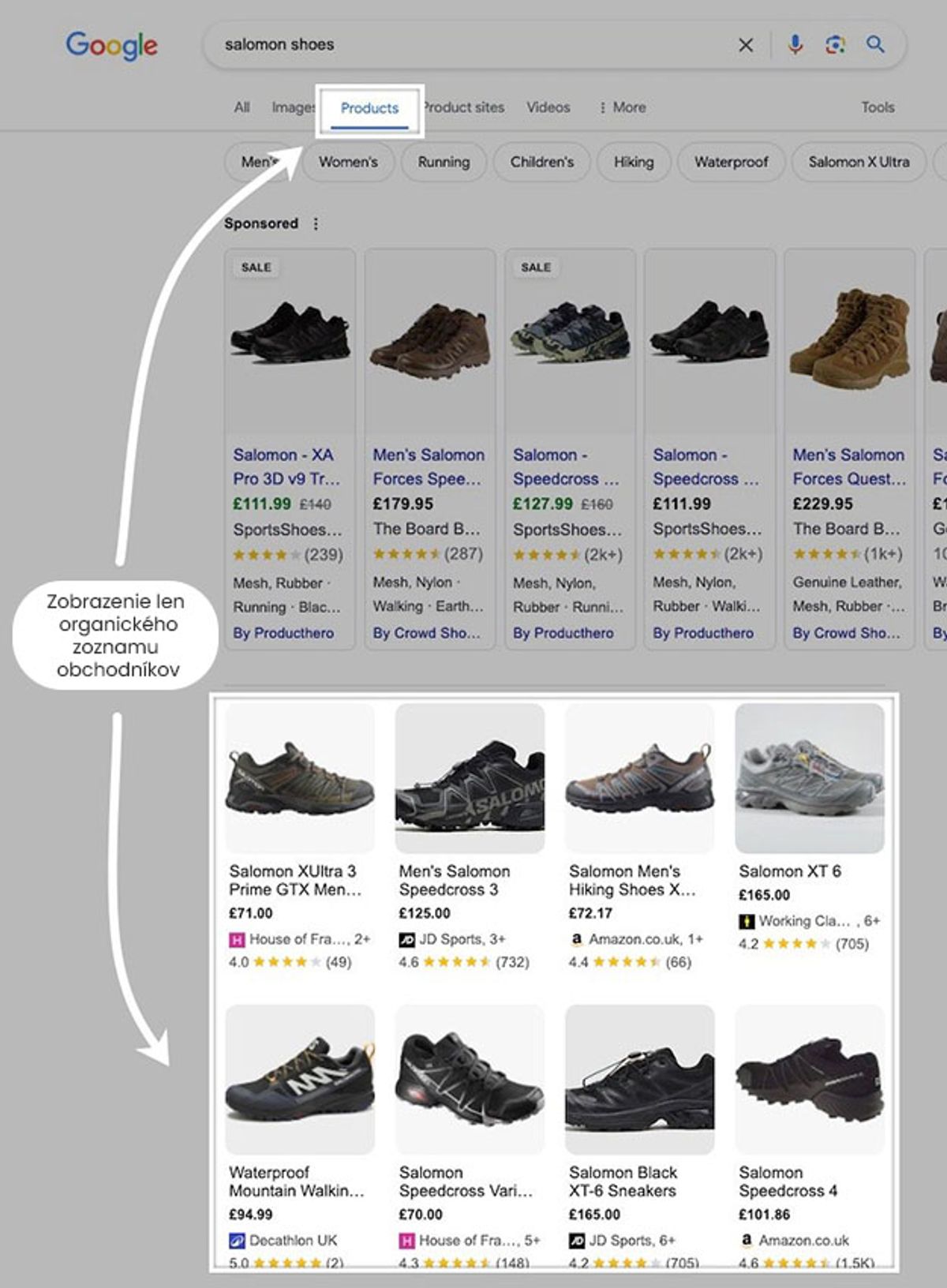Click the SportsShoes seller under £111.99 Speedcross
This screenshot has height=1288, width=947.
click(x=707, y=529)
